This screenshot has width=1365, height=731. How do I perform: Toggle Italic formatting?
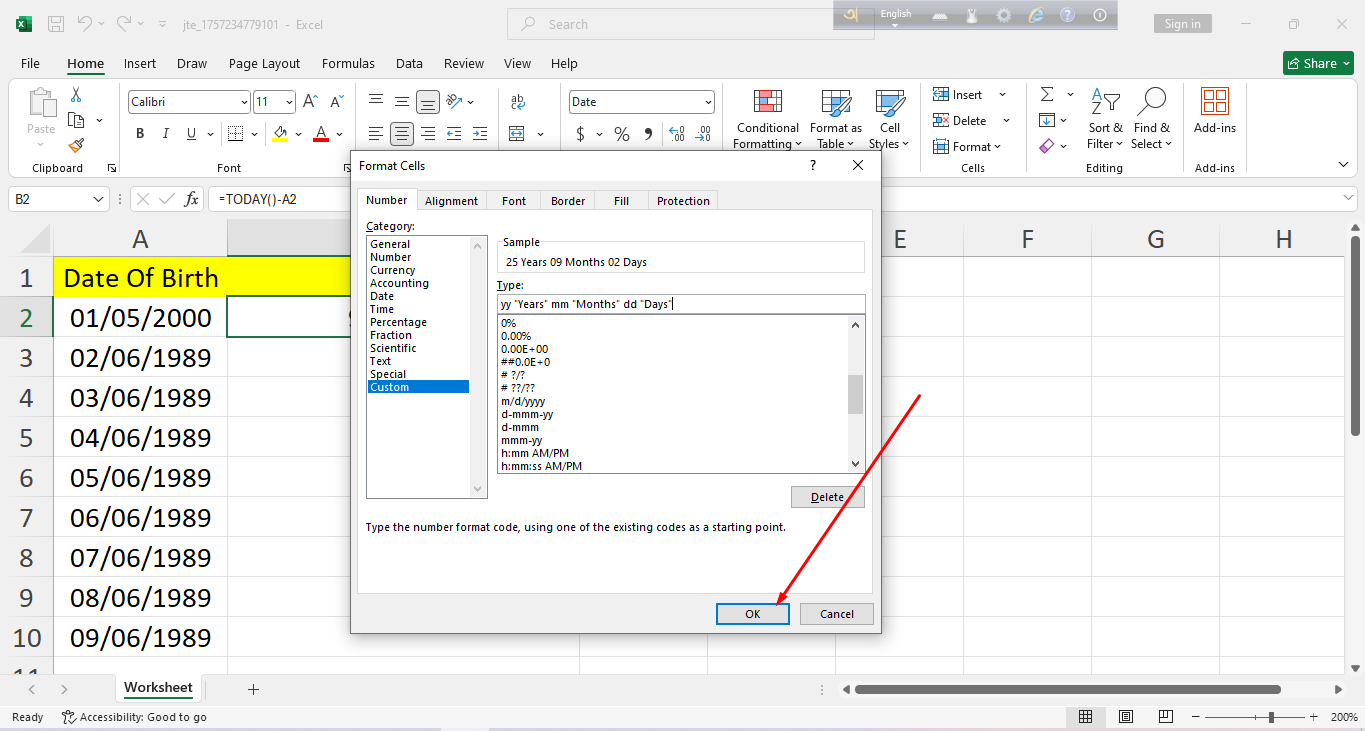coord(165,134)
